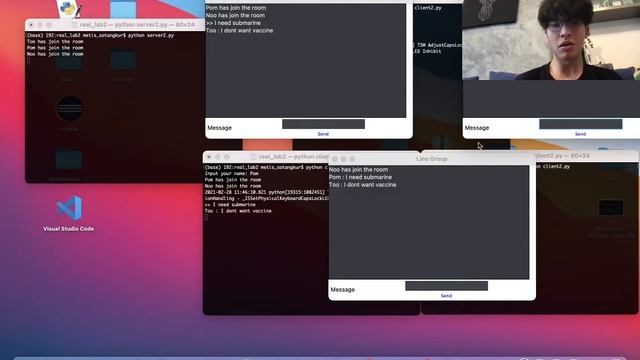Select 'Too : I dont want vaccine' in client terminal
The image size is (640, 360).
(238, 211)
